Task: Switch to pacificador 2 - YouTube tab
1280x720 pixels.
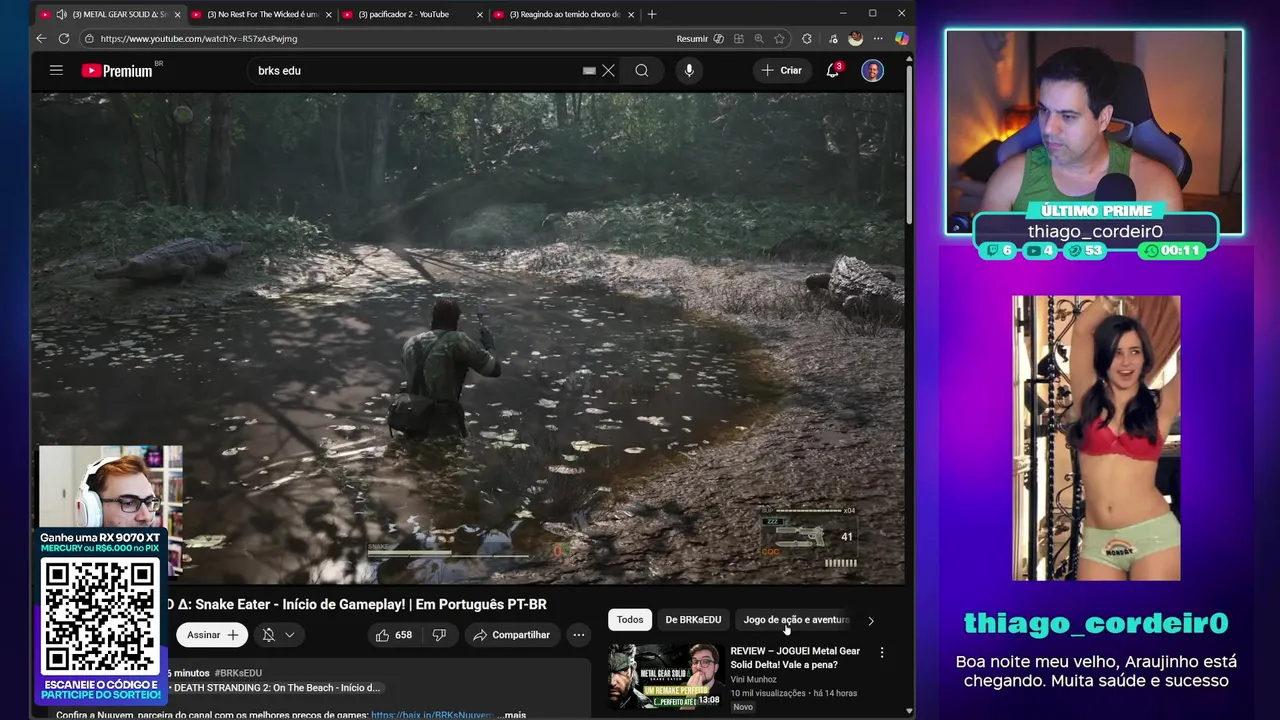Action: click(412, 14)
